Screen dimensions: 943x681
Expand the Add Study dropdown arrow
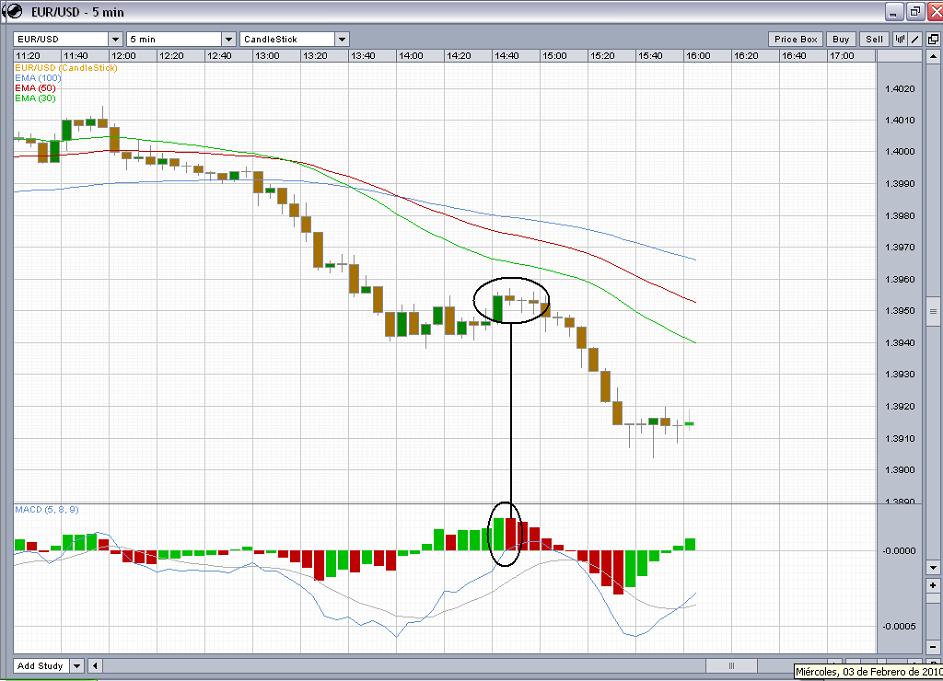click(78, 666)
